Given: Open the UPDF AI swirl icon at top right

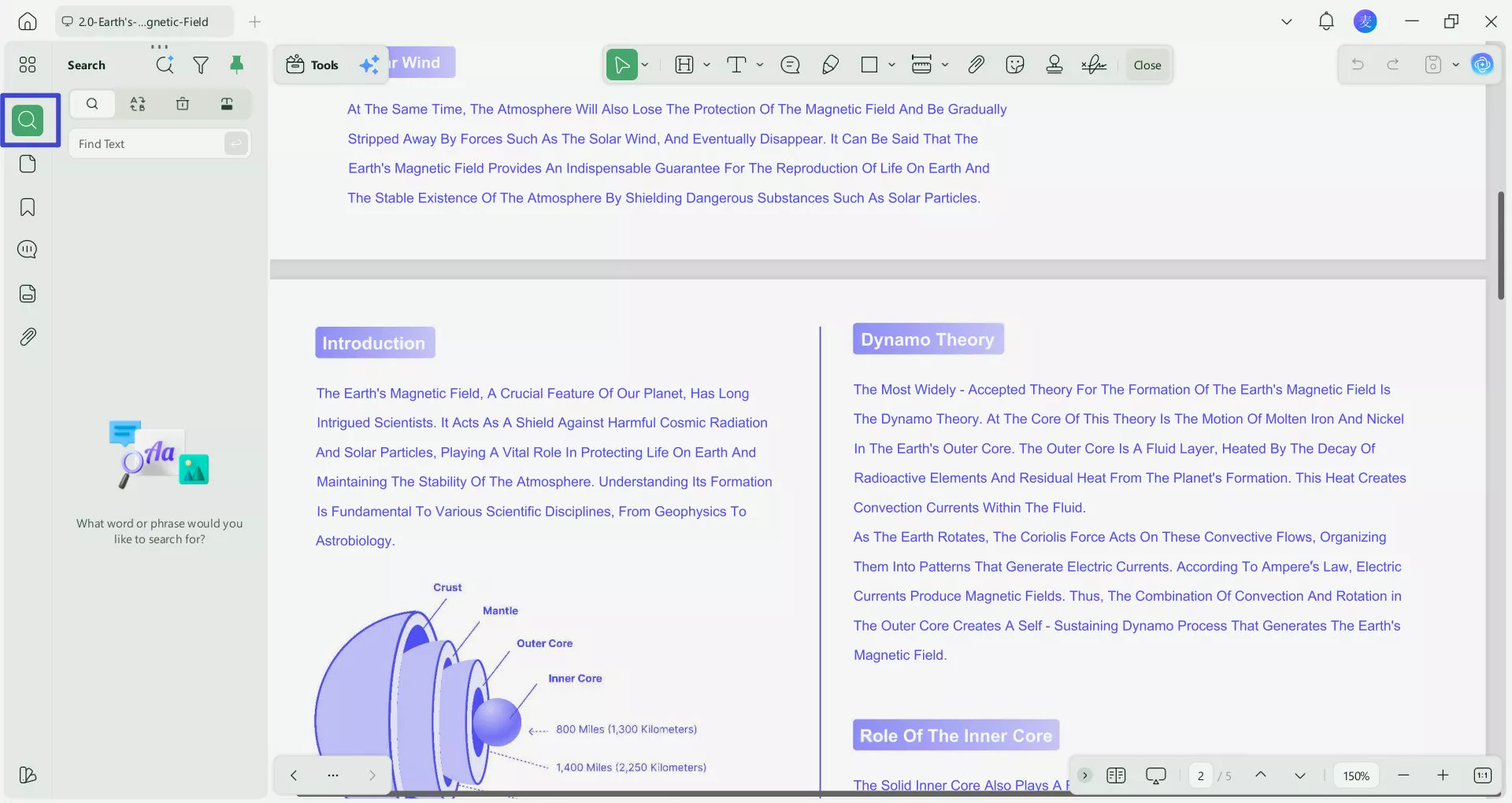Looking at the screenshot, I should [1482, 65].
